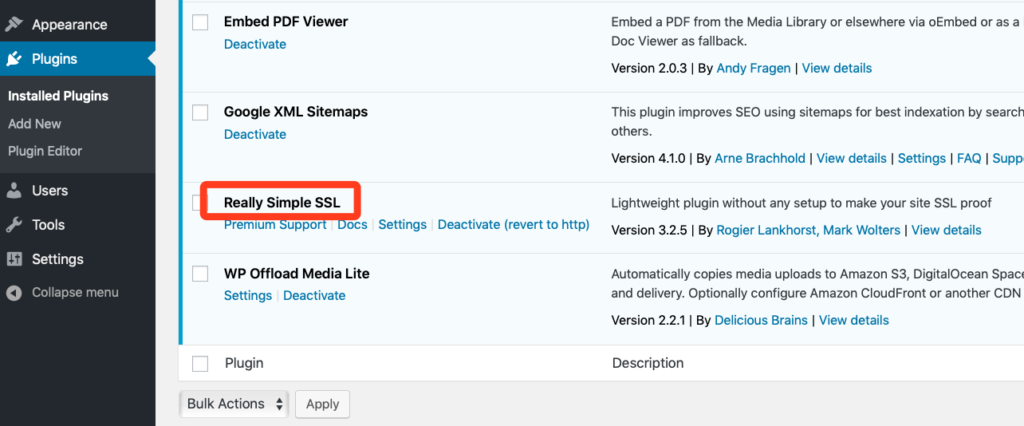
Task: Click the Users person icon
Action: click(14, 191)
